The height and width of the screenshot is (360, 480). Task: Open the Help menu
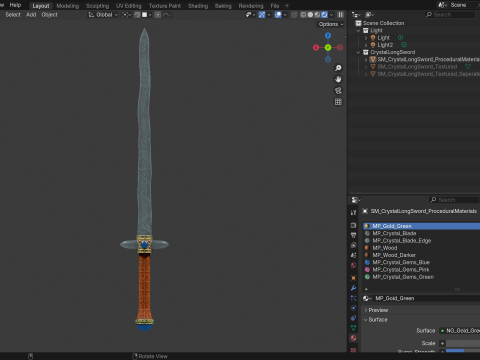pos(15,5)
